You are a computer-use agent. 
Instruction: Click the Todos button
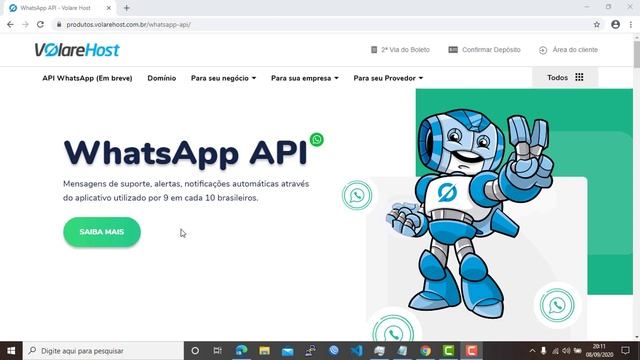pos(565,77)
